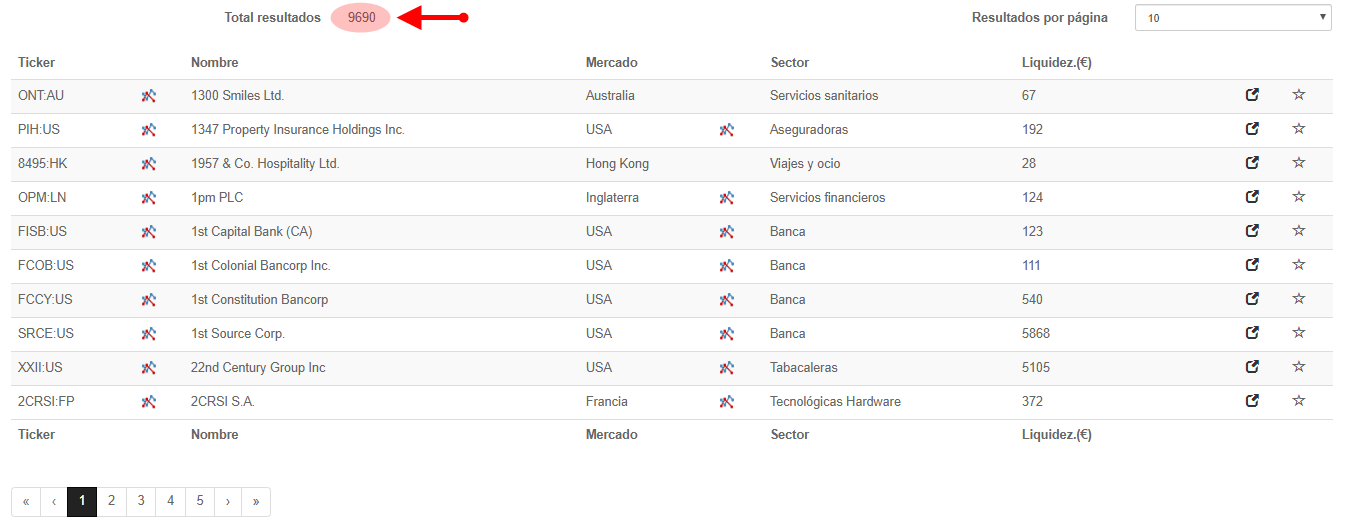The height and width of the screenshot is (522, 1346).
Task: Click the tools icon beside ONT:AU ticker
Action: 149,96
